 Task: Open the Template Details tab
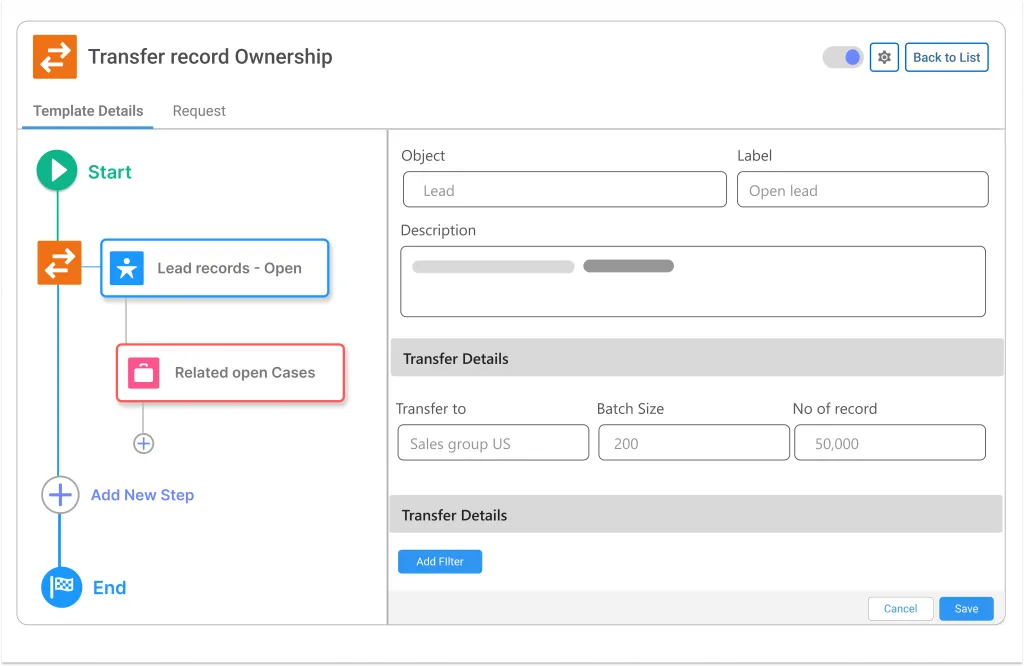tap(87, 111)
